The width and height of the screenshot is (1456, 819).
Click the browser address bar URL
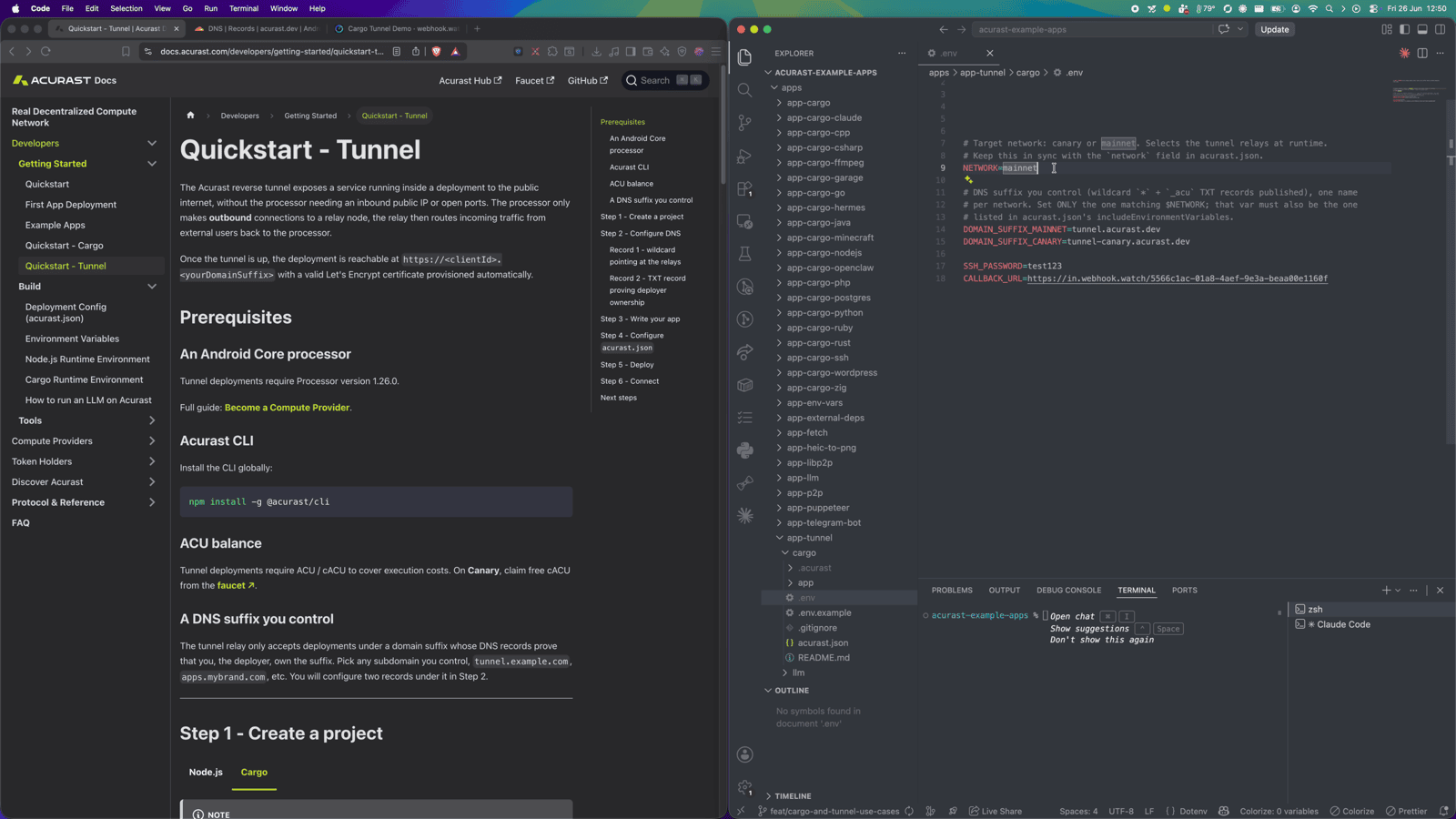point(272,52)
